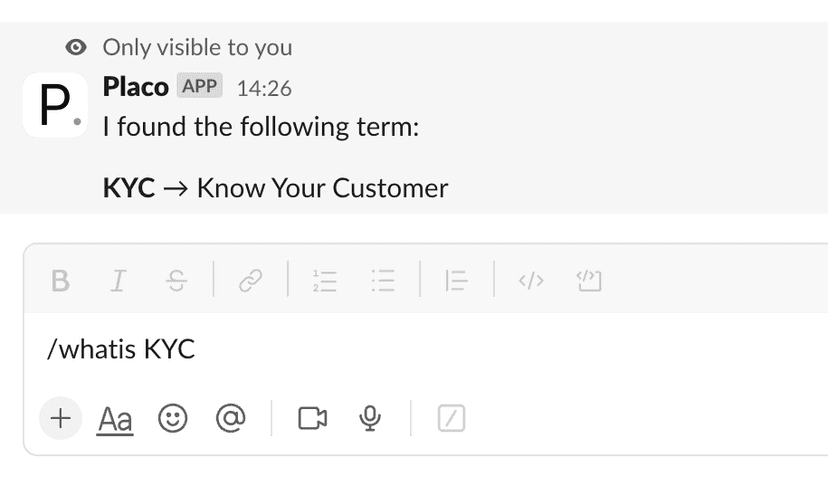The image size is (828, 477).
Task: Open the emoji picker
Action: [x=173, y=418]
